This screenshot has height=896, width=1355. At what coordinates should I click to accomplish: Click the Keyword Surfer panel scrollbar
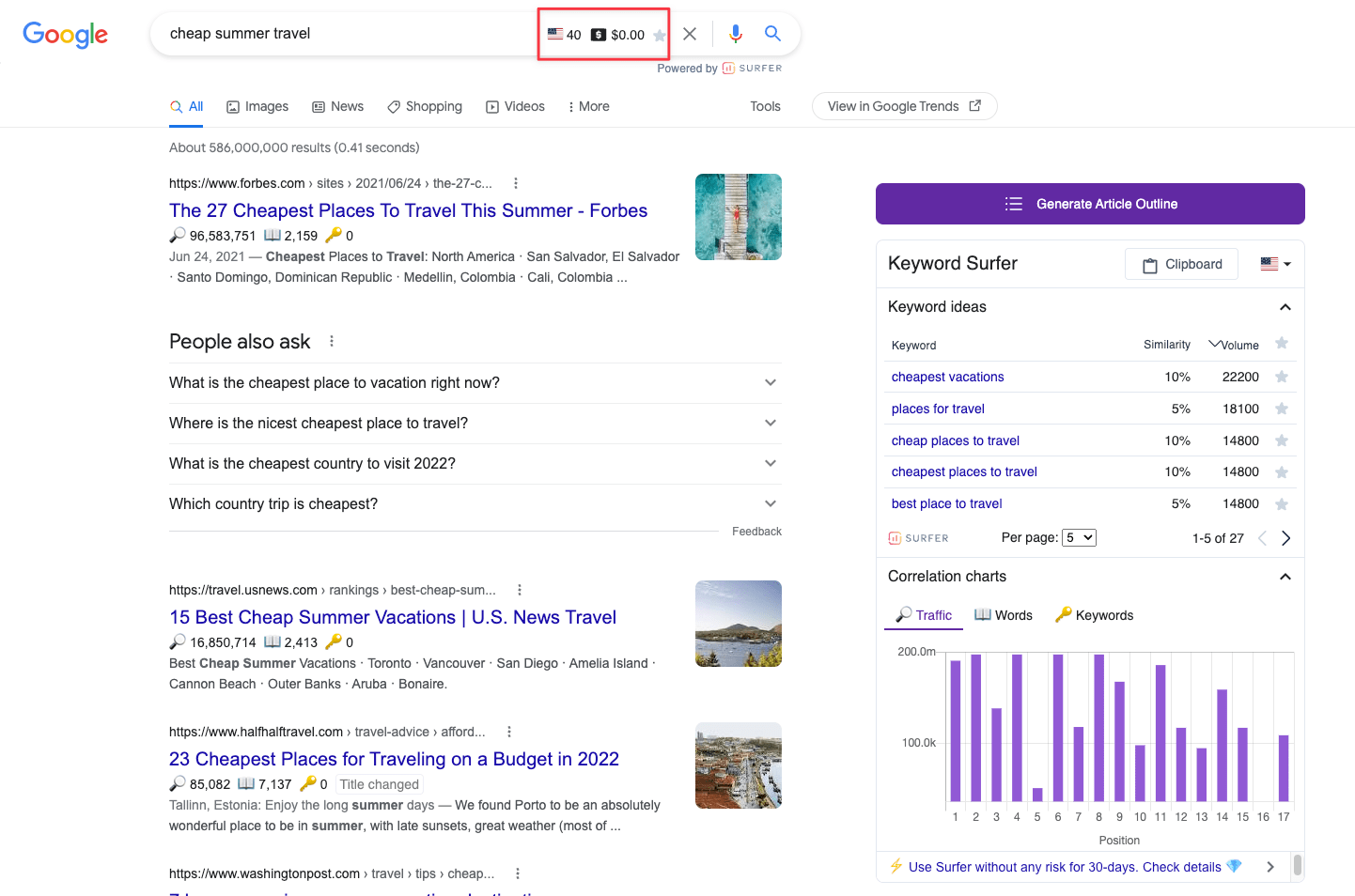coord(1298,865)
